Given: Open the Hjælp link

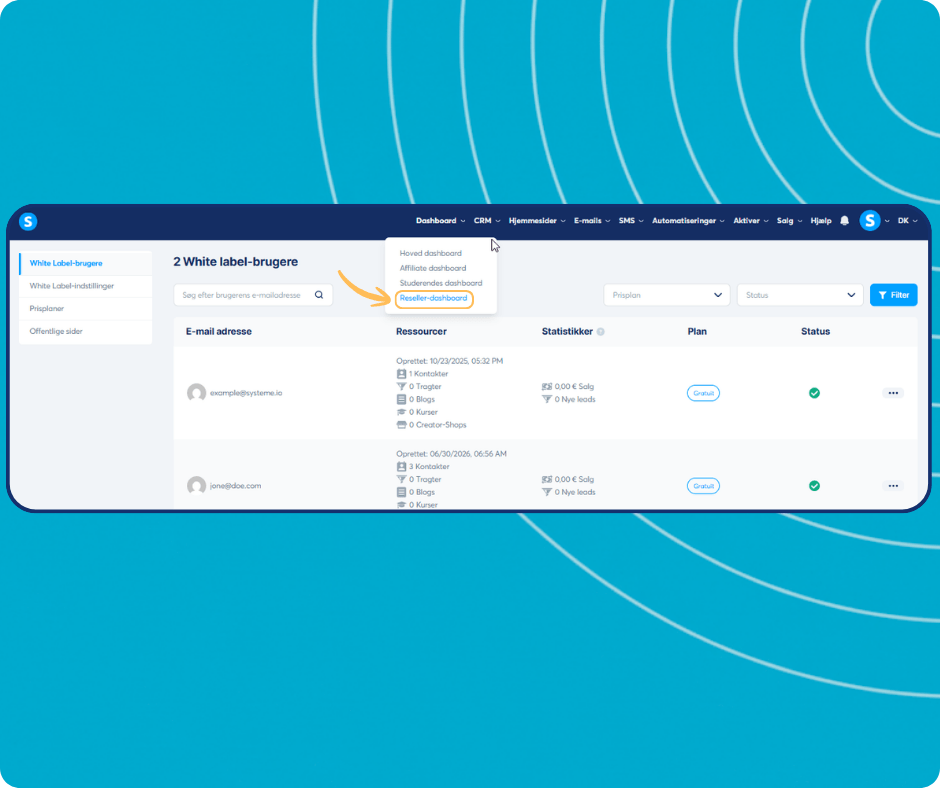Looking at the screenshot, I should (x=821, y=221).
